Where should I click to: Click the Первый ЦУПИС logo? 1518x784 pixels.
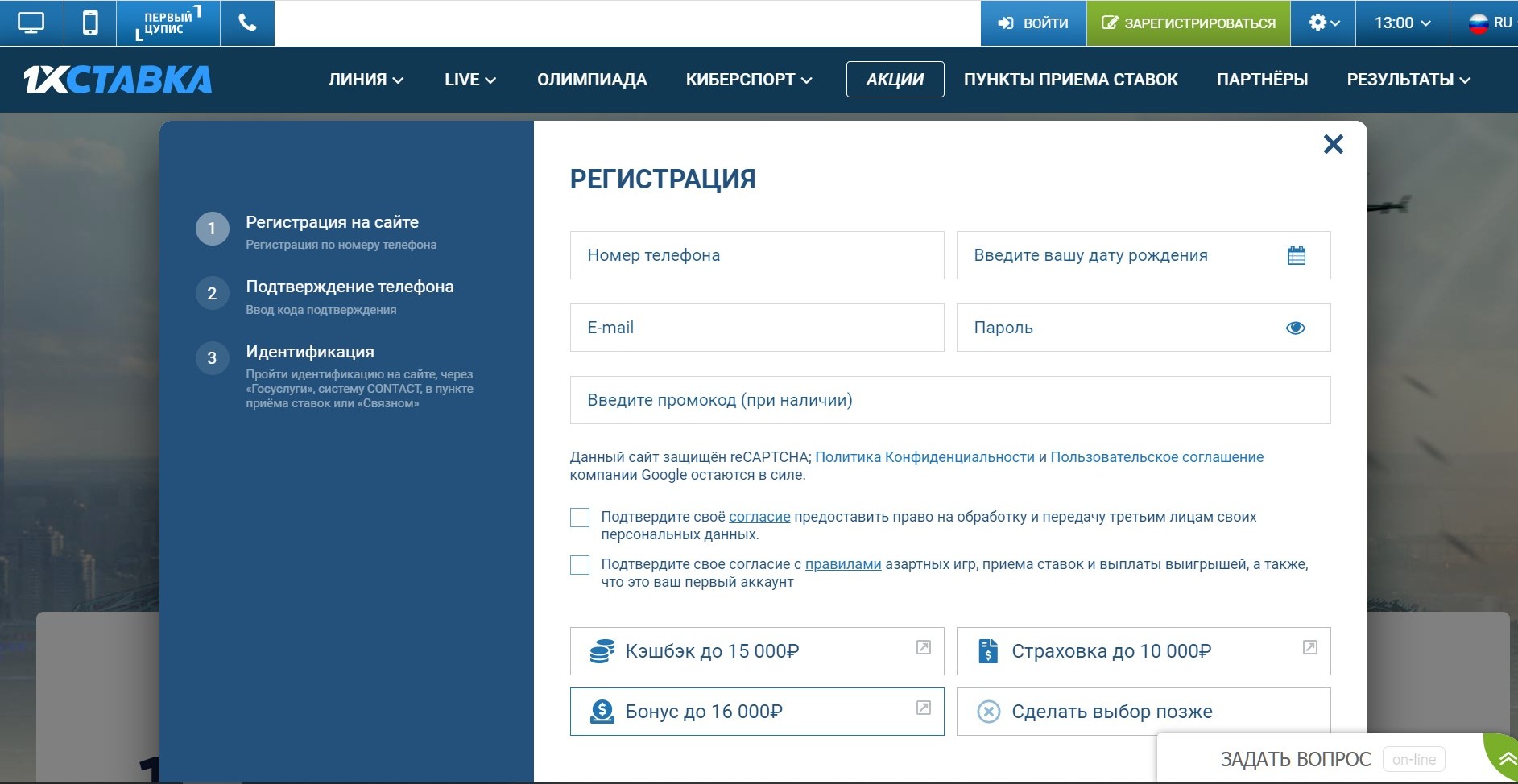pos(168,23)
